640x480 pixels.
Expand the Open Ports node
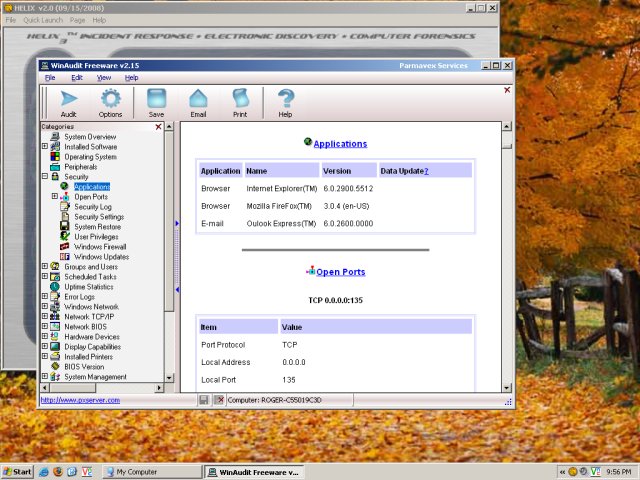pyautogui.click(x=54, y=197)
